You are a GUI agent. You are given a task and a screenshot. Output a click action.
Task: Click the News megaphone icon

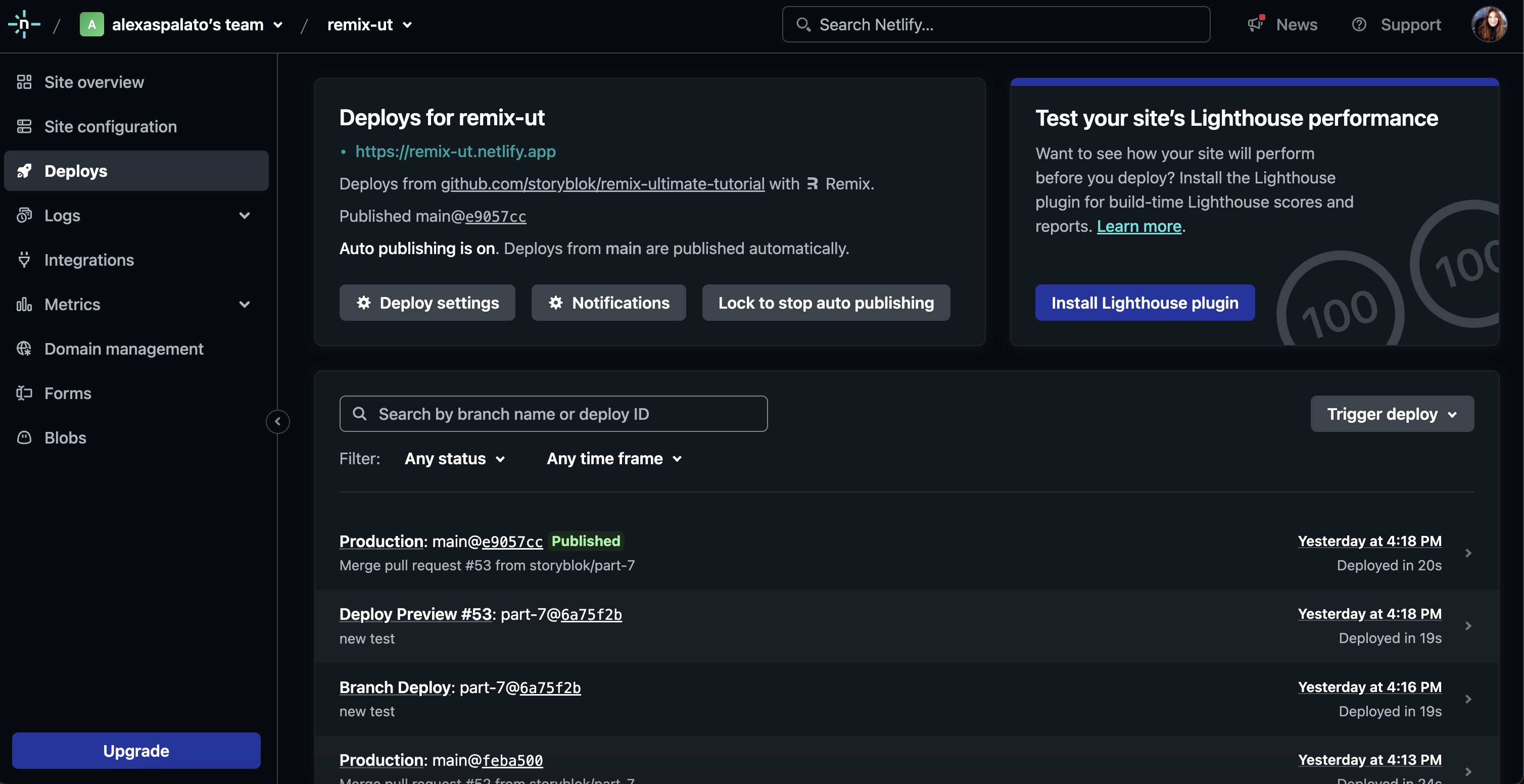(1255, 24)
